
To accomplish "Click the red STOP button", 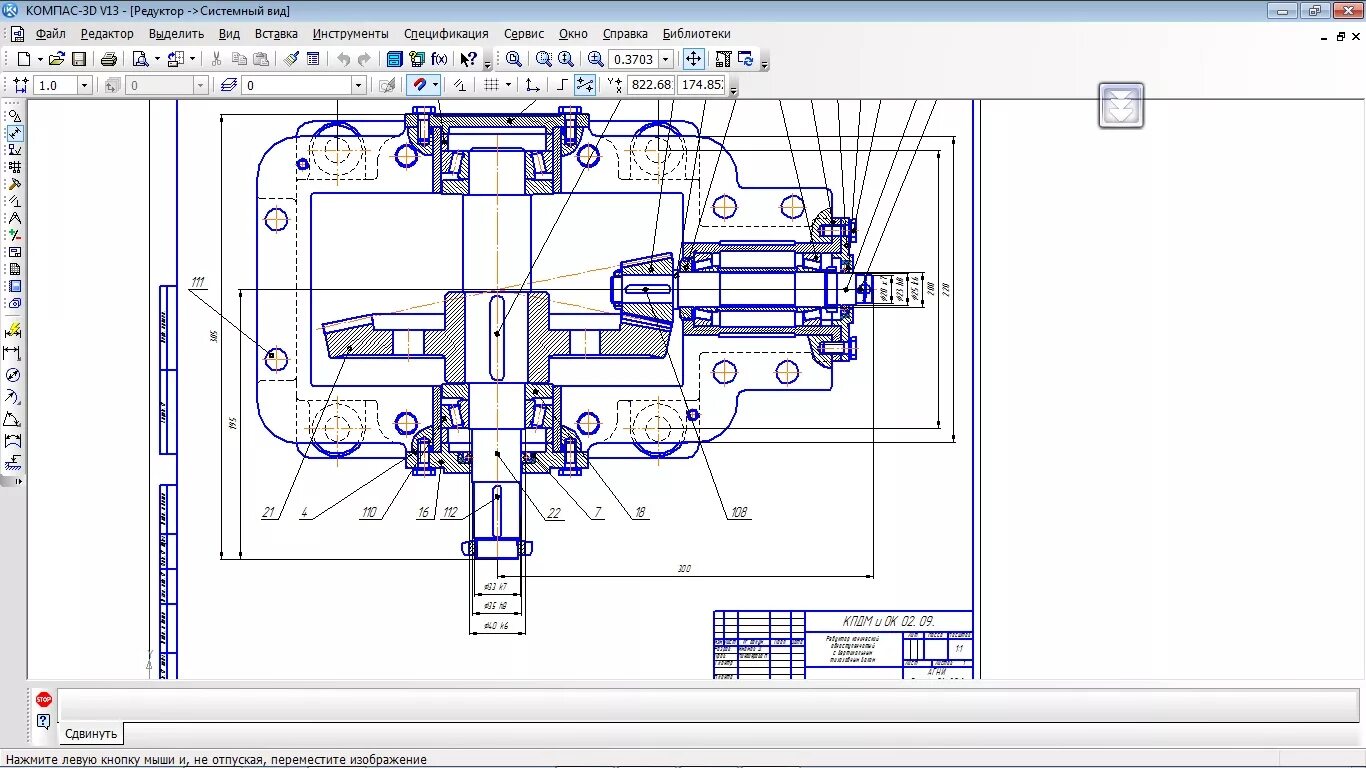I will [44, 699].
